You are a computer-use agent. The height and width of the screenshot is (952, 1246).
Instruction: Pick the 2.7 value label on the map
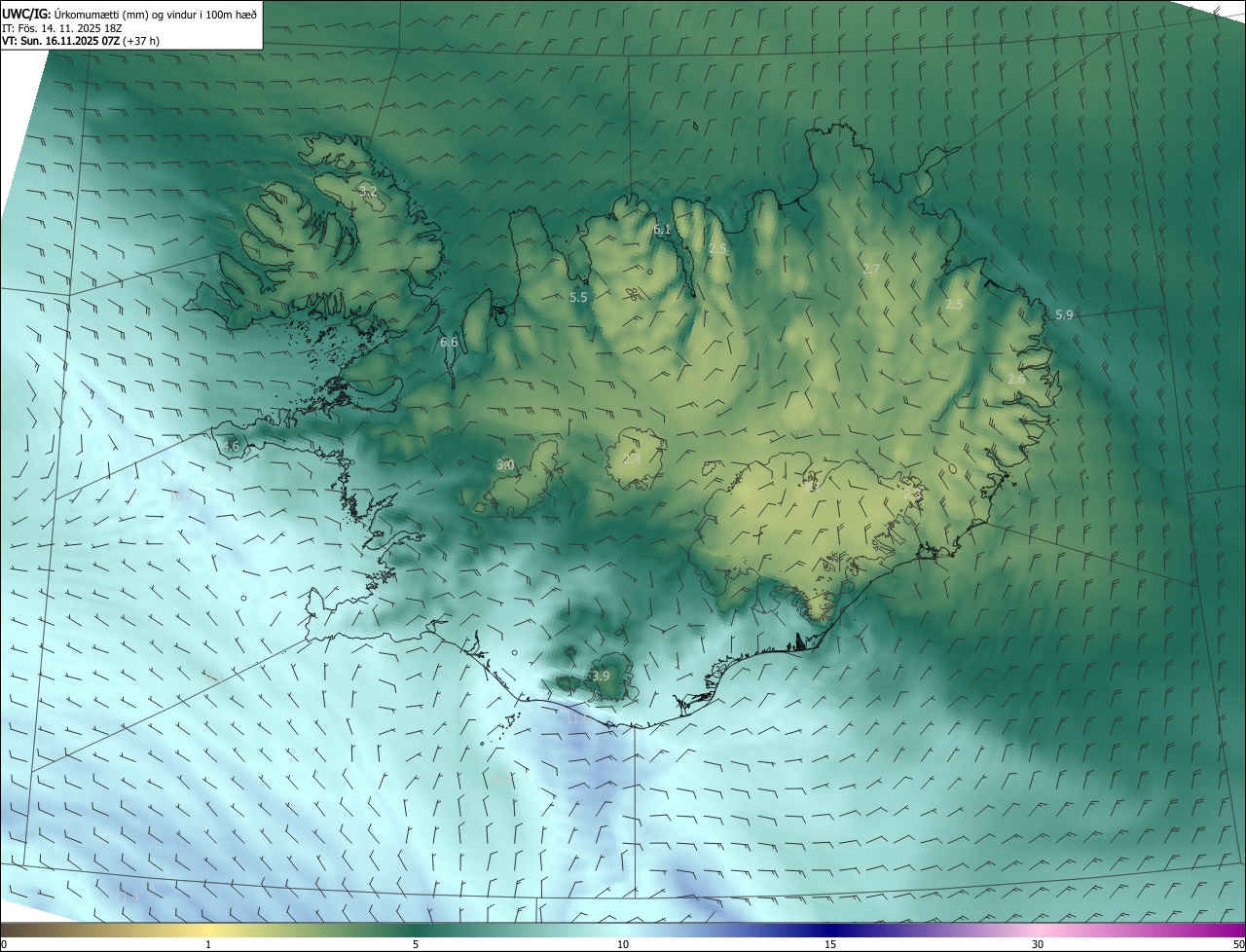tap(871, 269)
